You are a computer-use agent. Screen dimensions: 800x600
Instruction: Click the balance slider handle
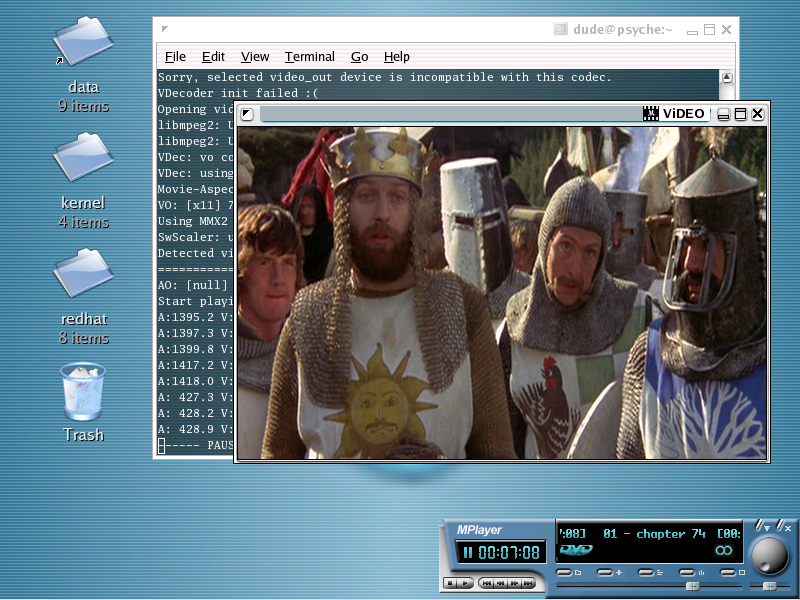pos(769,586)
